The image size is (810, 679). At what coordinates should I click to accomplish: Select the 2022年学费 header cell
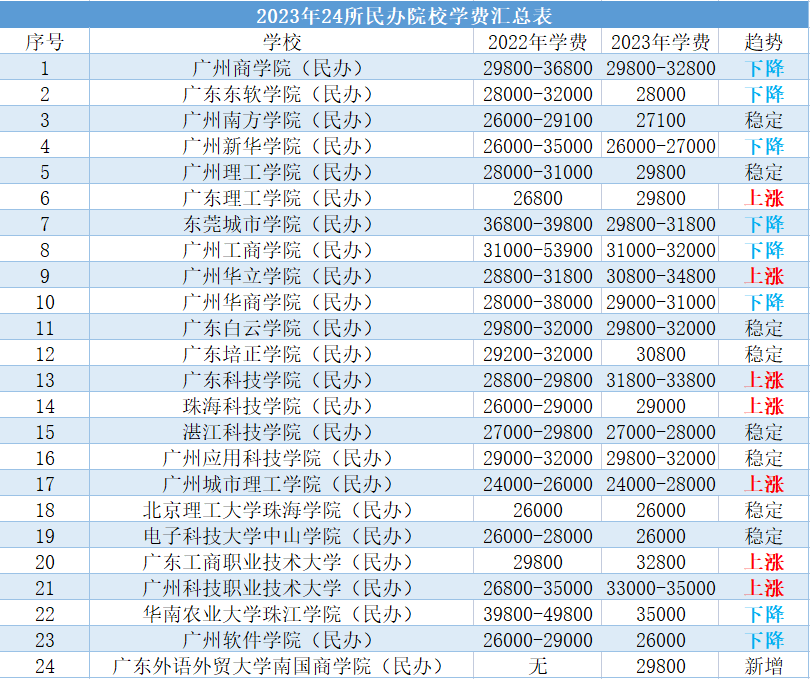[x=537, y=42]
